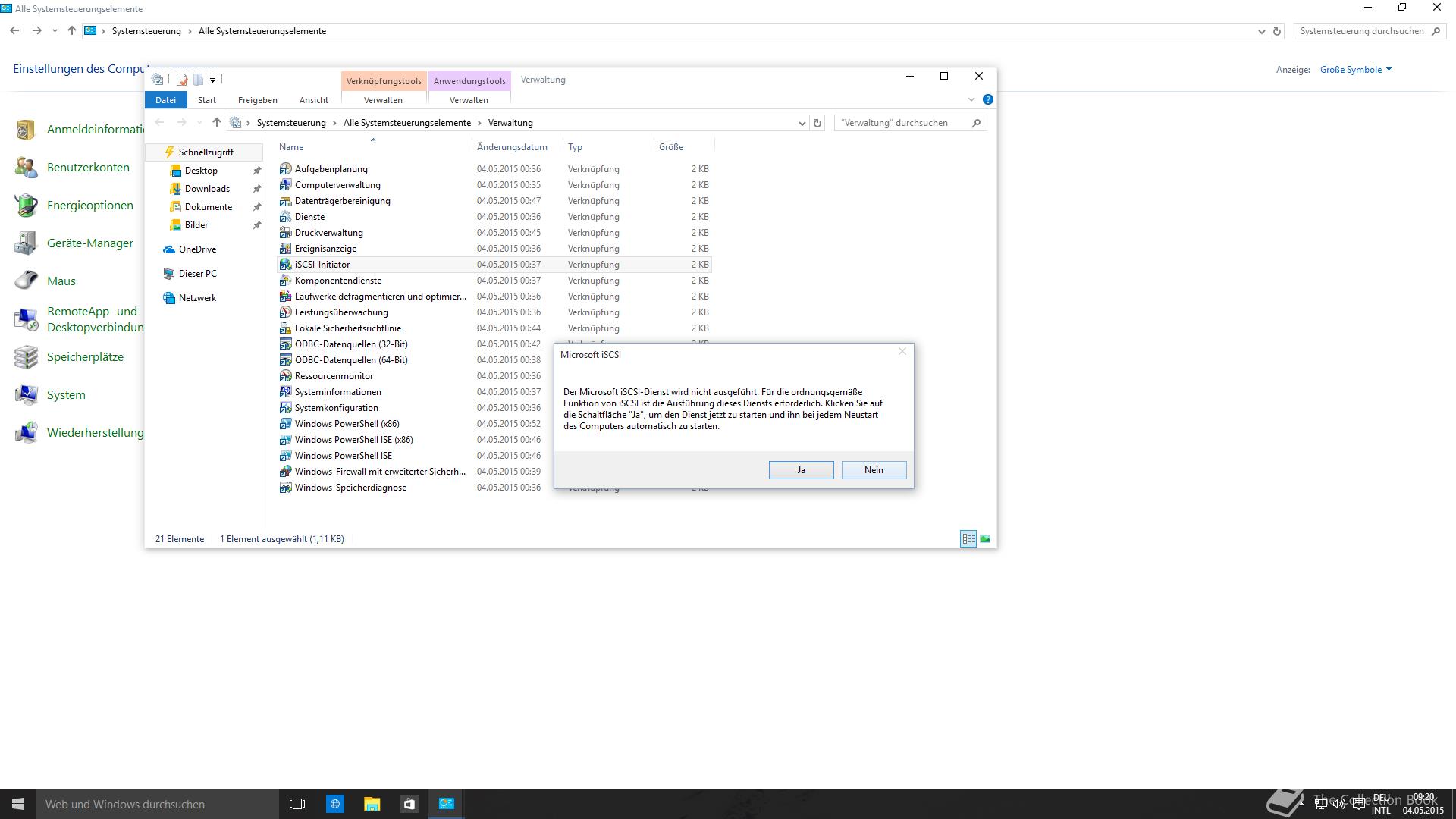Open the System link in Control Panel

66,395
